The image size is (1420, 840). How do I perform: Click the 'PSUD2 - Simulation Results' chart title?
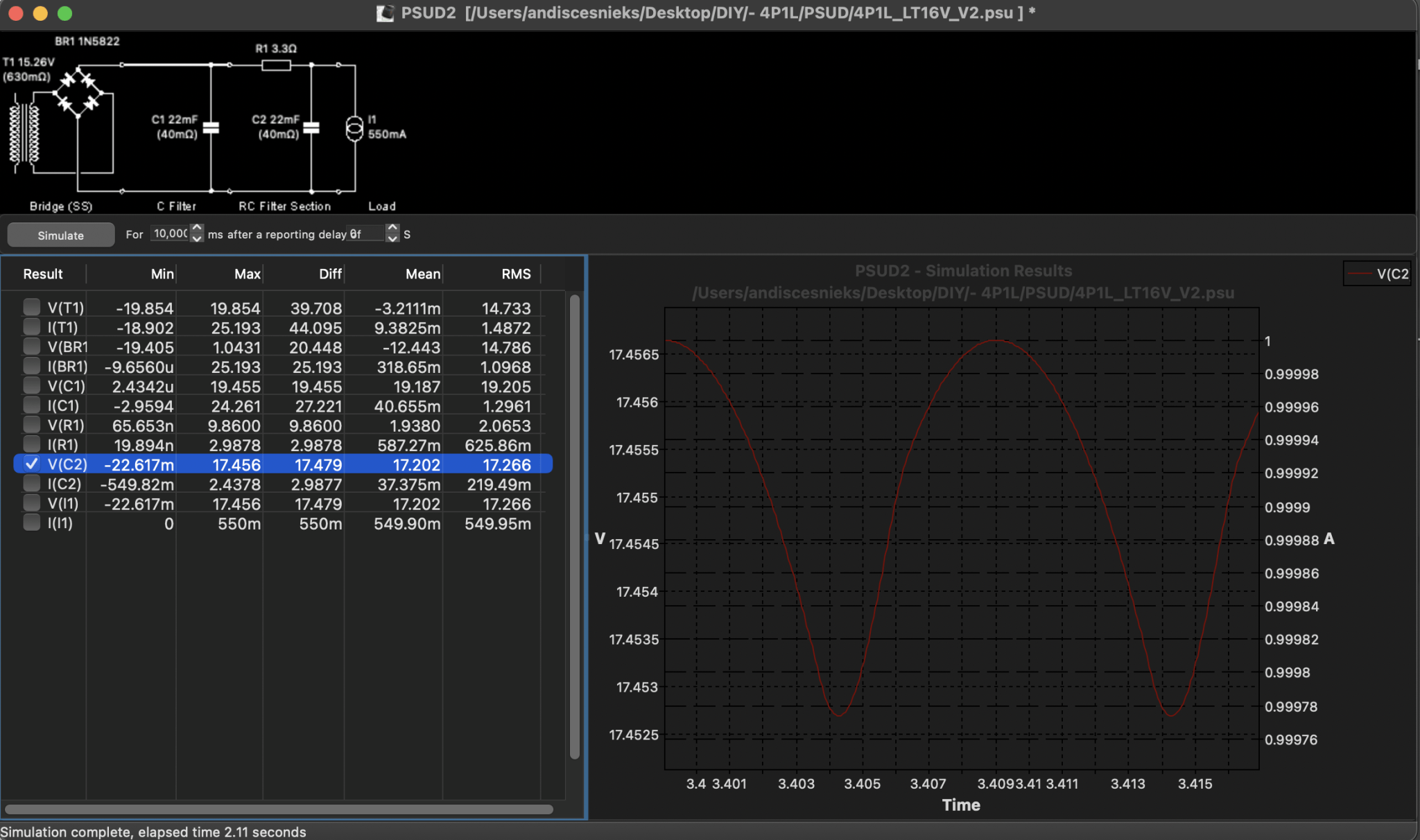pos(963,271)
